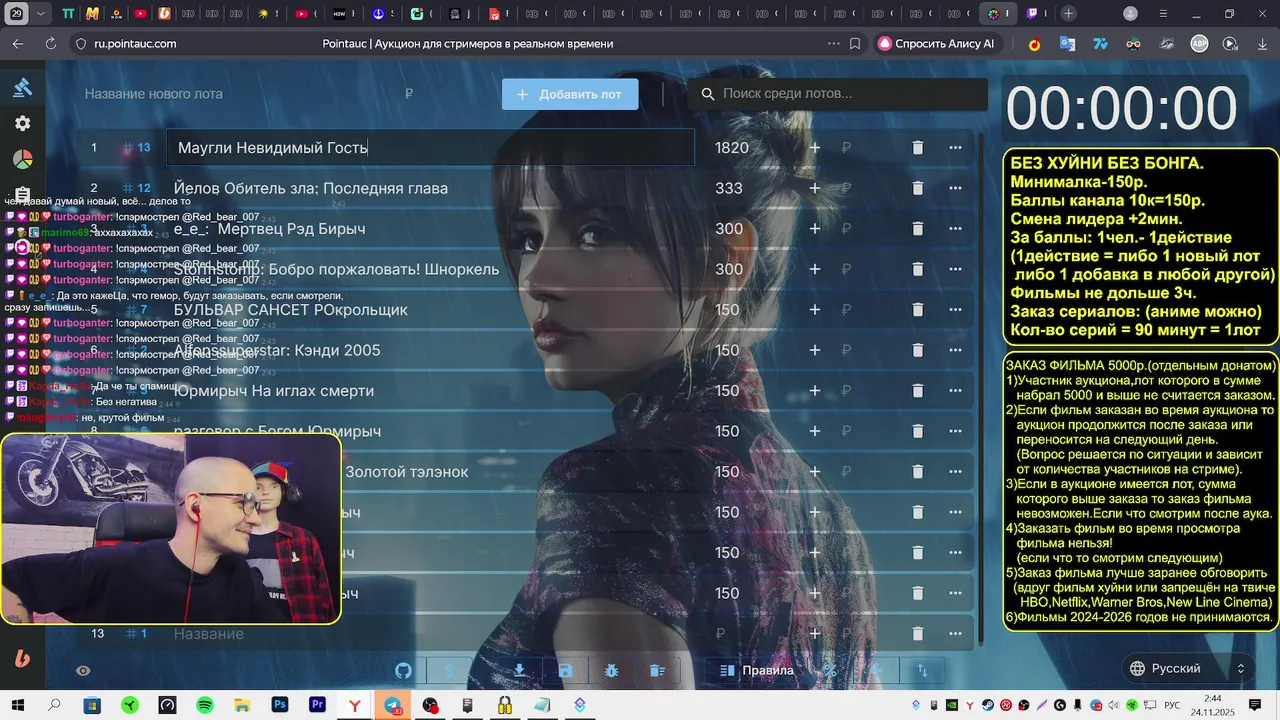Bookmark this page icon
This screenshot has width=1280, height=720.
855,44
